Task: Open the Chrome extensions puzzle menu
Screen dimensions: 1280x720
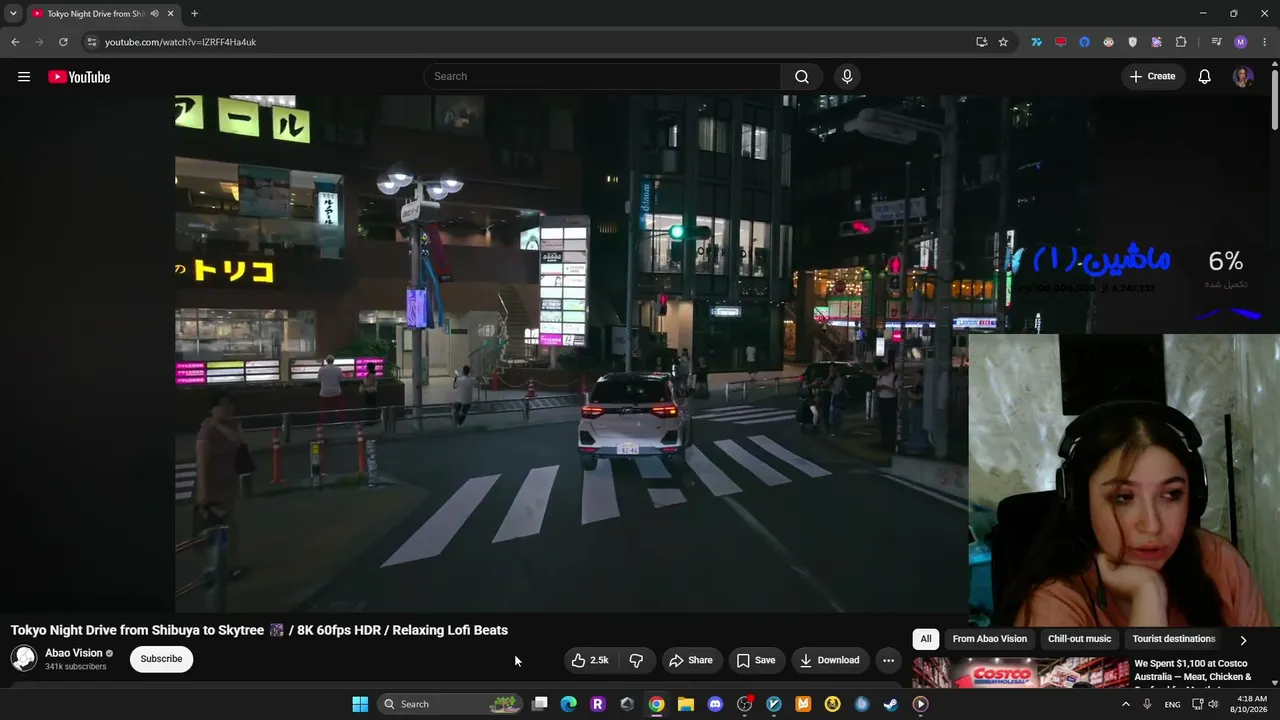Action: click(x=1181, y=42)
